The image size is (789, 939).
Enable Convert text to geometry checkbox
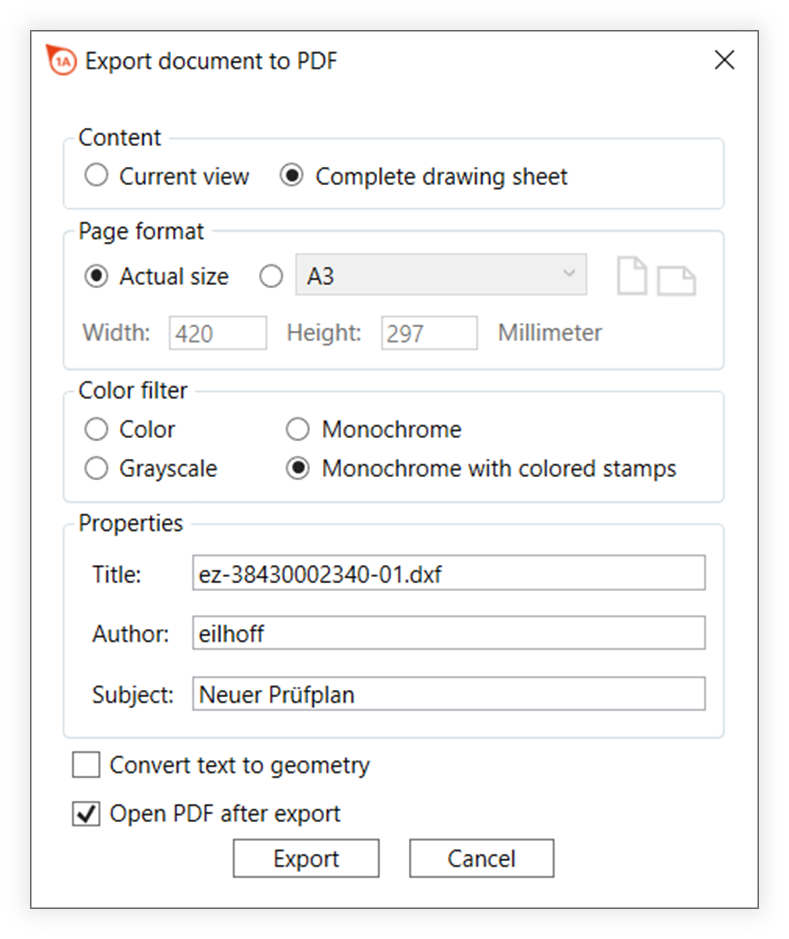[87, 766]
